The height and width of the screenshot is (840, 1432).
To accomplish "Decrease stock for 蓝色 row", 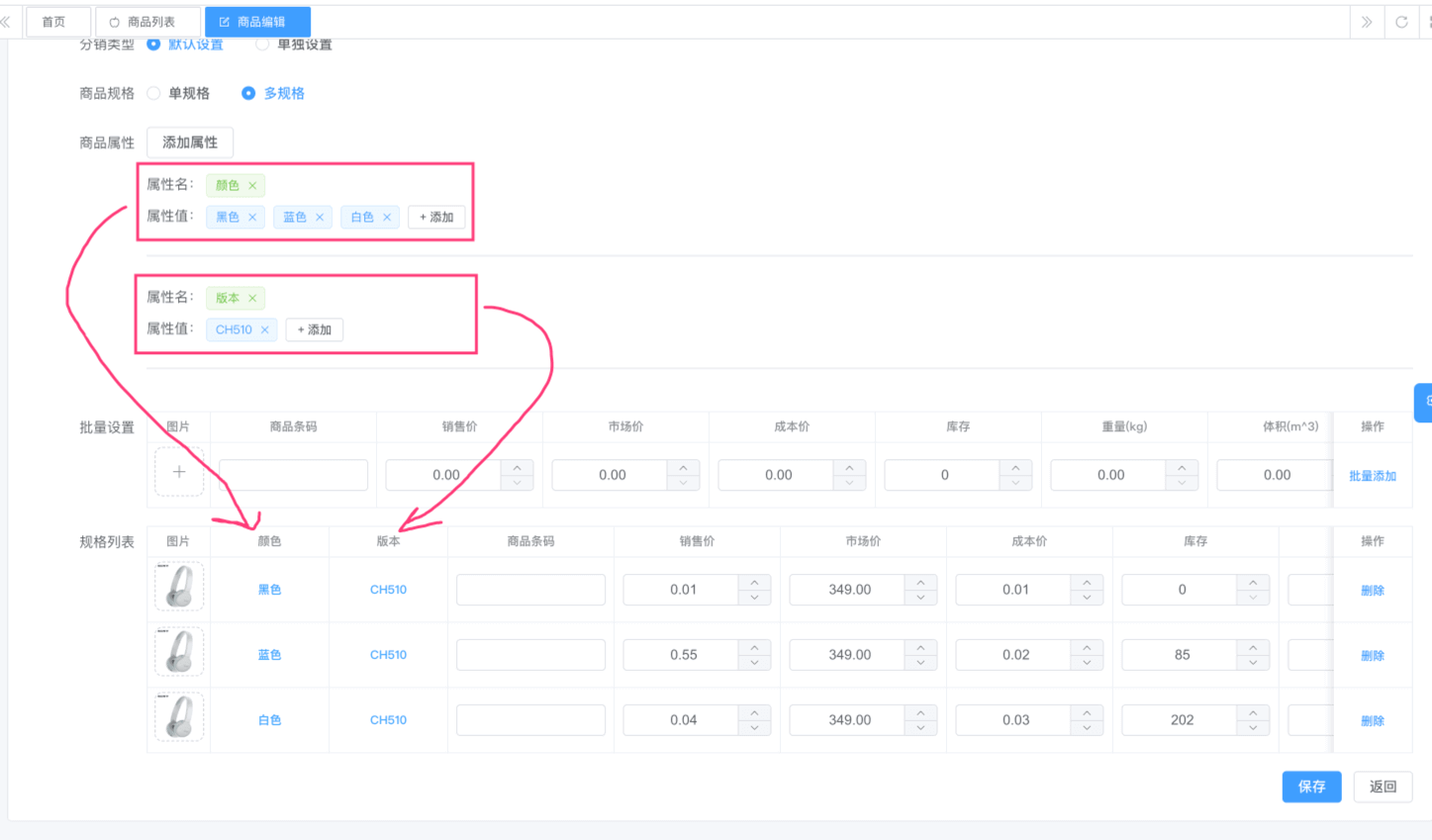I will pos(1253,663).
